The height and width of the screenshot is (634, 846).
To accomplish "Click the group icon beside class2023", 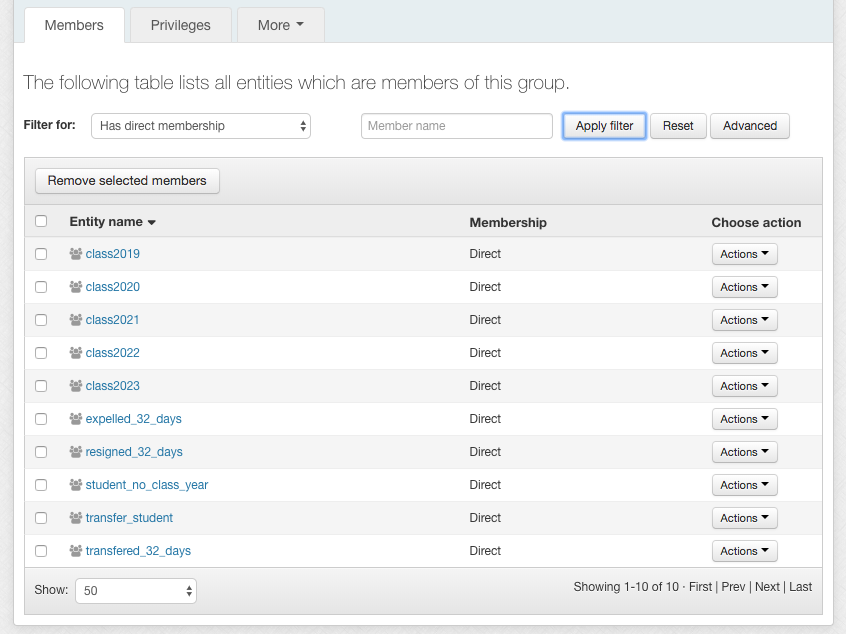I will tap(76, 386).
